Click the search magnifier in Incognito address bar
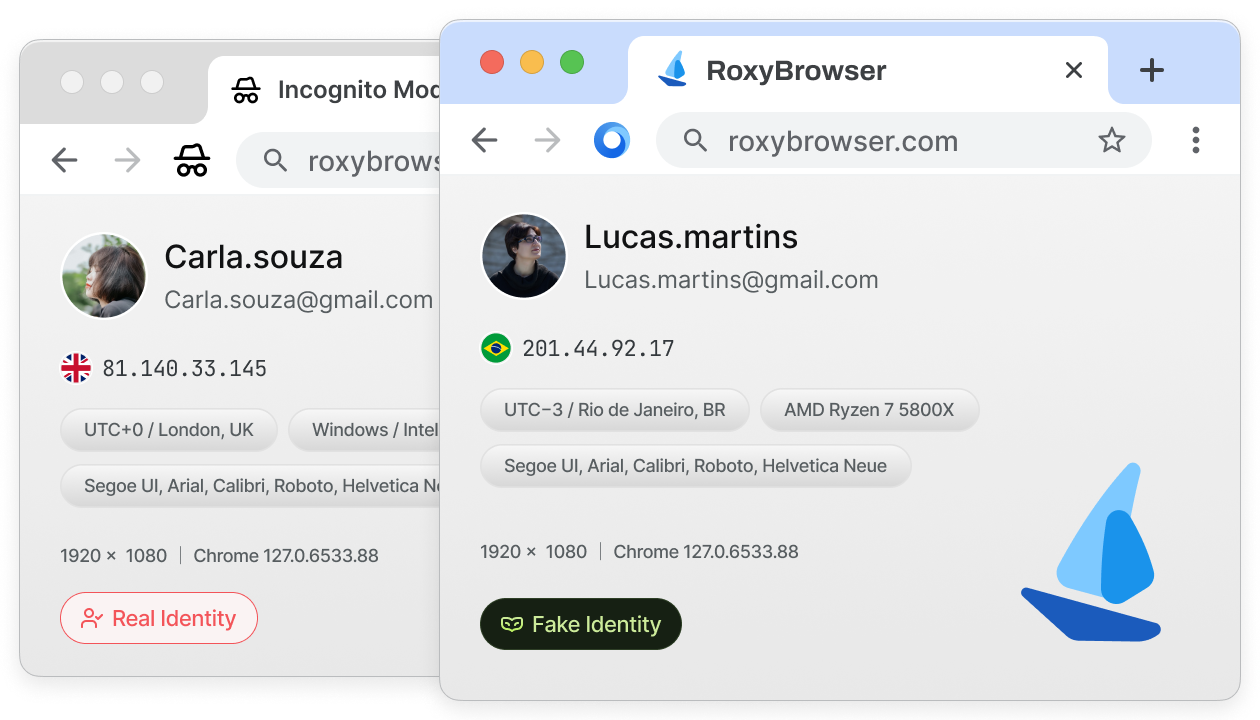Viewport: 1260px width, 720px height. 275,160
